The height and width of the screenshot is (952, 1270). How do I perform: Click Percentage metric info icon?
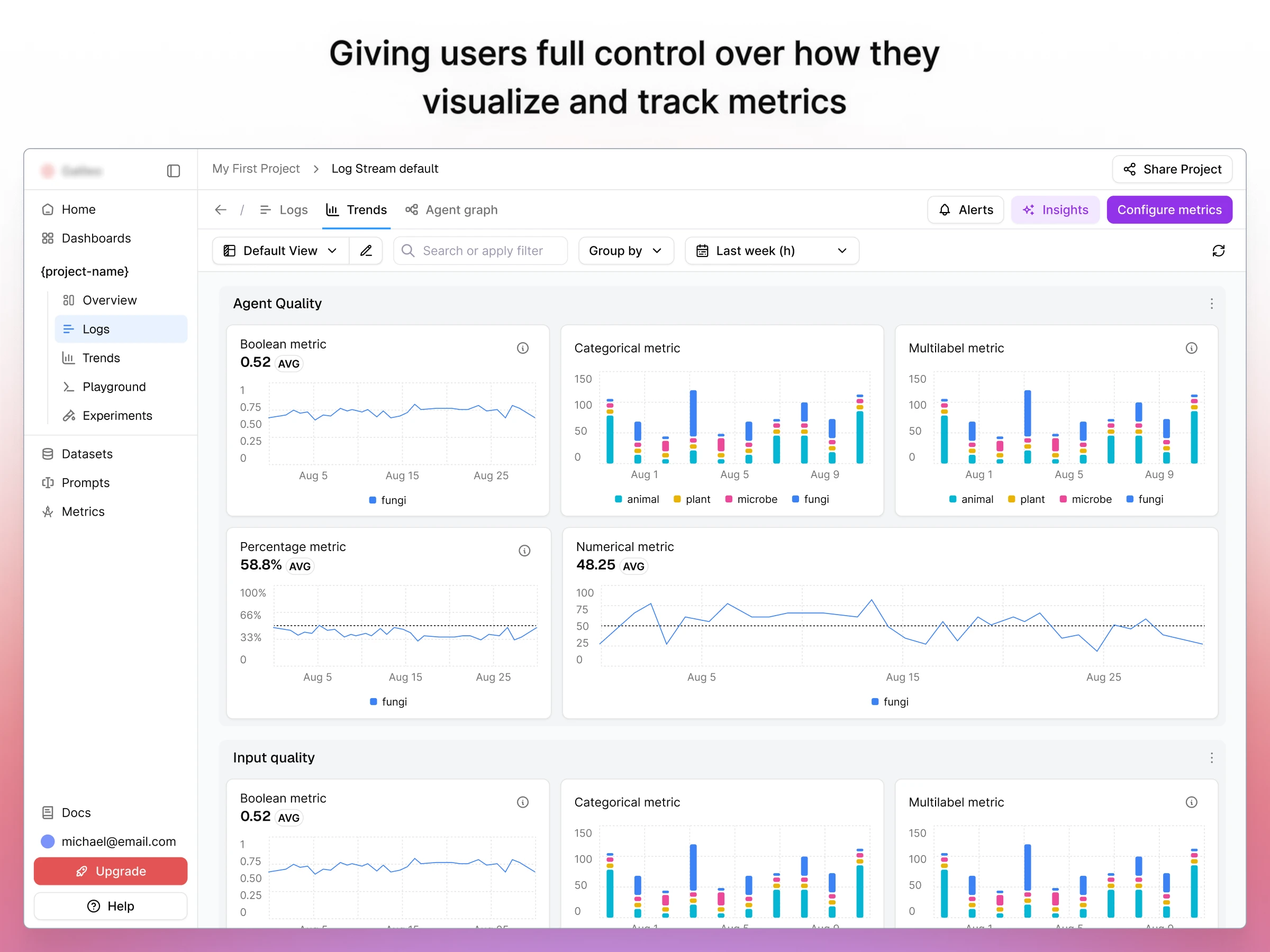coord(524,551)
